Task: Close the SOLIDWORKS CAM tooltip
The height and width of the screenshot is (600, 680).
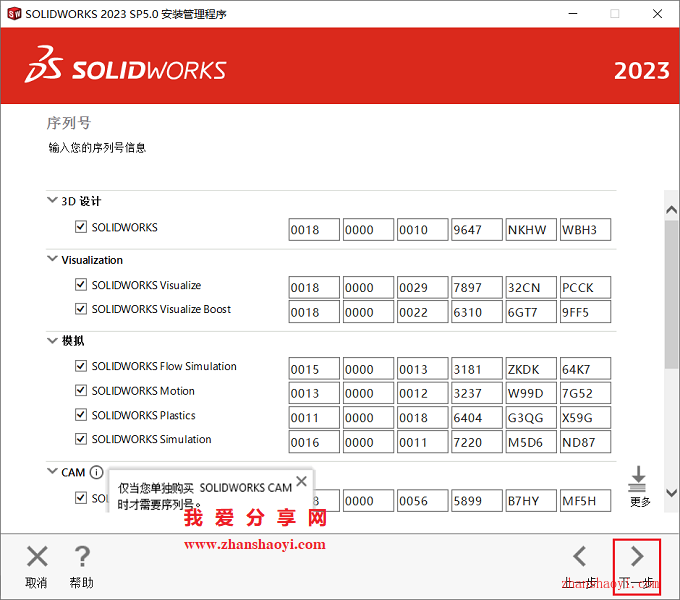Action: point(301,481)
